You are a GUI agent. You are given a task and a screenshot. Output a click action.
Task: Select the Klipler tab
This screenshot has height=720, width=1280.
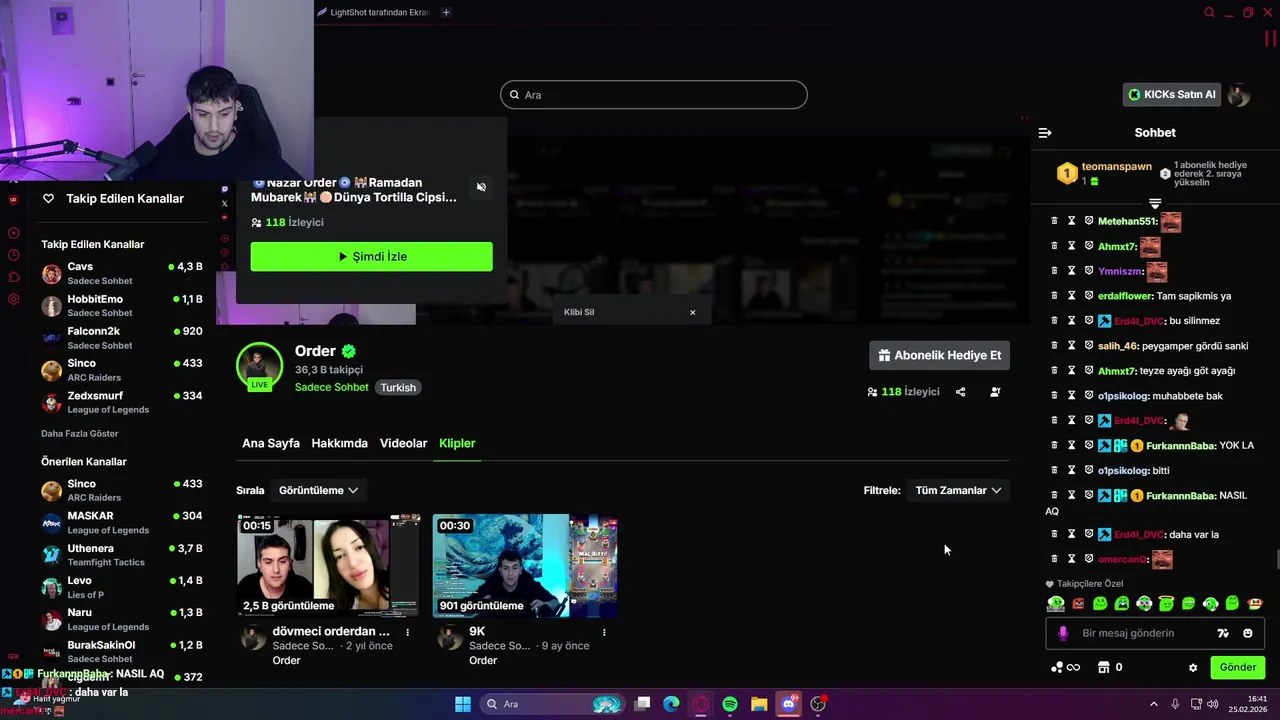(x=457, y=443)
